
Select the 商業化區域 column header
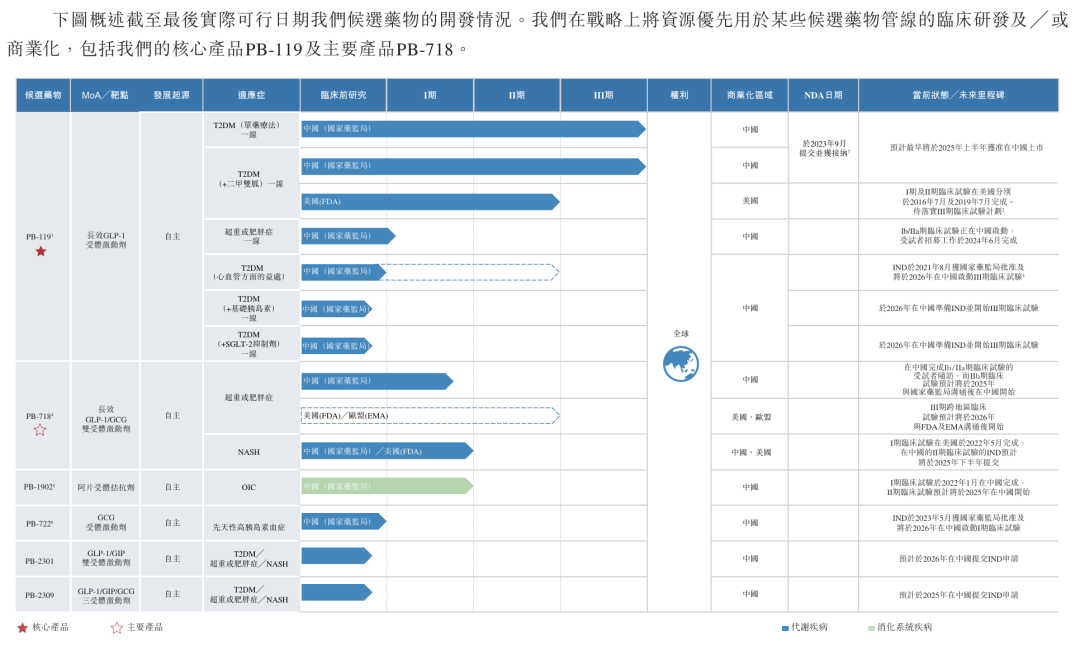coord(749,95)
